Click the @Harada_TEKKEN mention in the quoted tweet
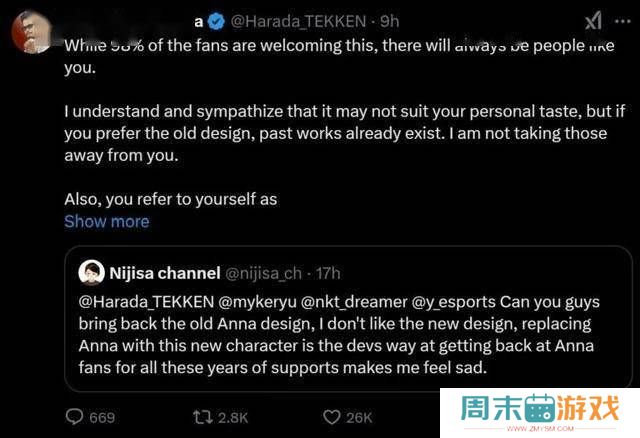 click(x=142, y=299)
